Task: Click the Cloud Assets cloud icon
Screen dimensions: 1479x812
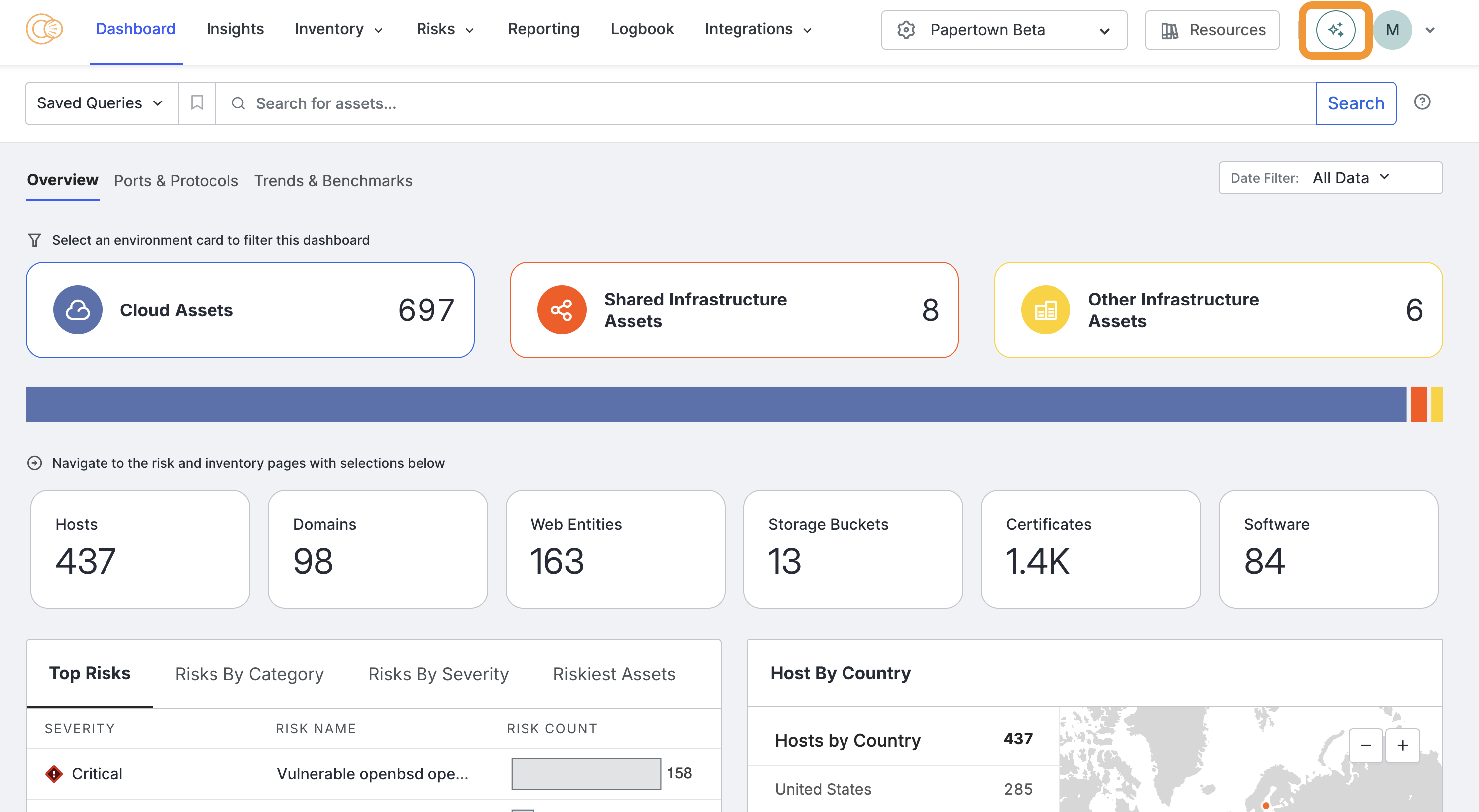Action: 78,310
